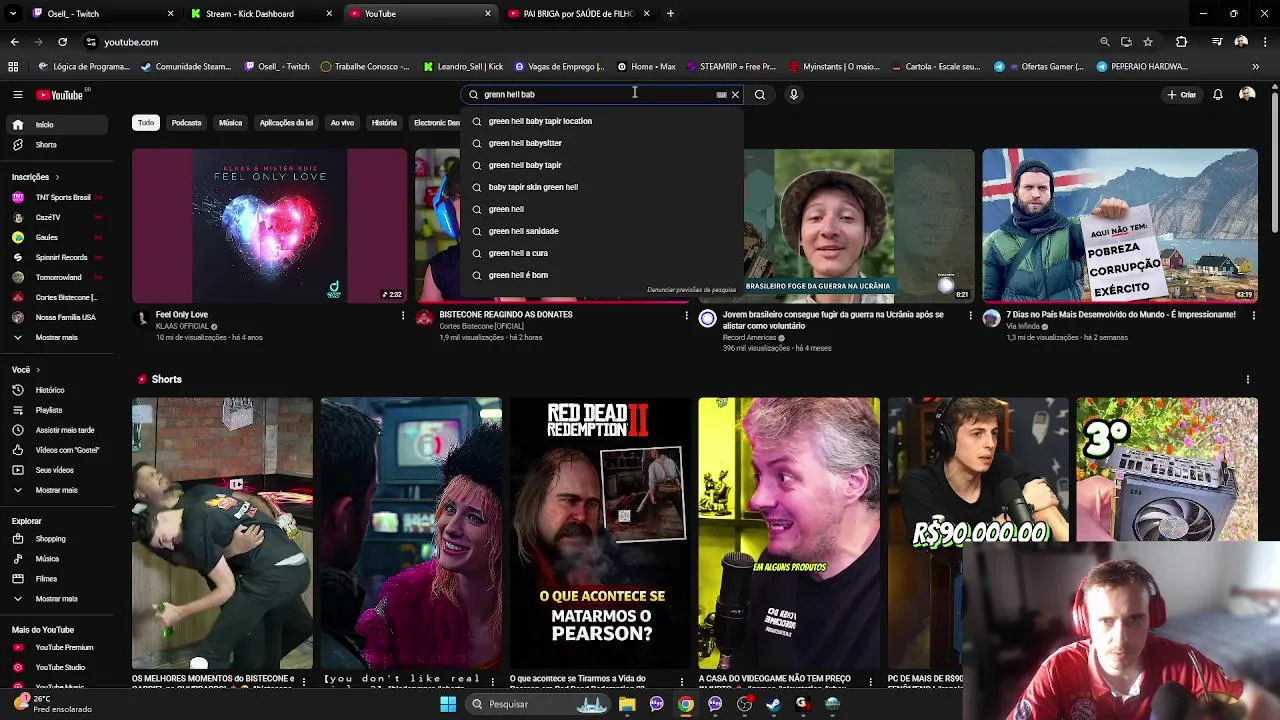Click the Criar button

click(1181, 95)
